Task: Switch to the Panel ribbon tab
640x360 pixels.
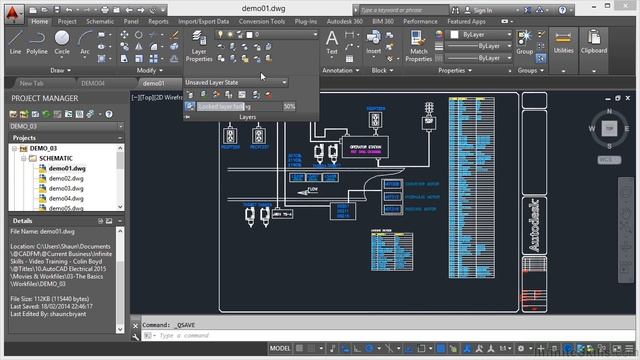Action: (131, 22)
